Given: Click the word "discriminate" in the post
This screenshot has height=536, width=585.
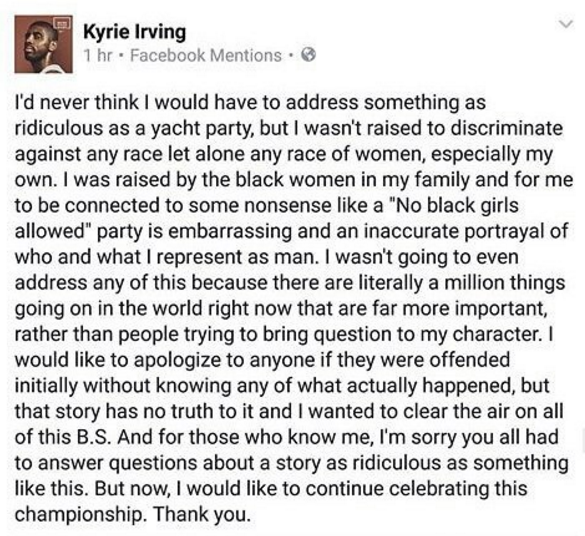Looking at the screenshot, I should (507, 128).
